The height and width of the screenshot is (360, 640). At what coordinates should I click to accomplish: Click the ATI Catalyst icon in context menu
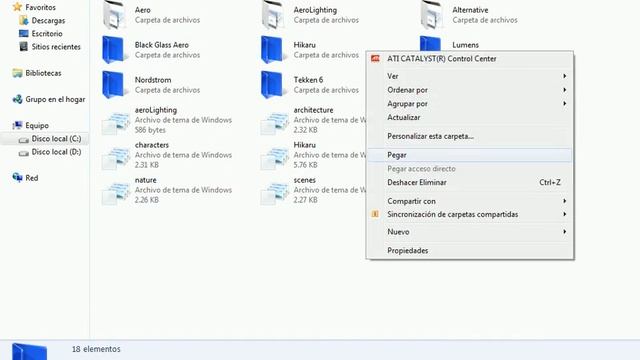pyautogui.click(x=375, y=59)
